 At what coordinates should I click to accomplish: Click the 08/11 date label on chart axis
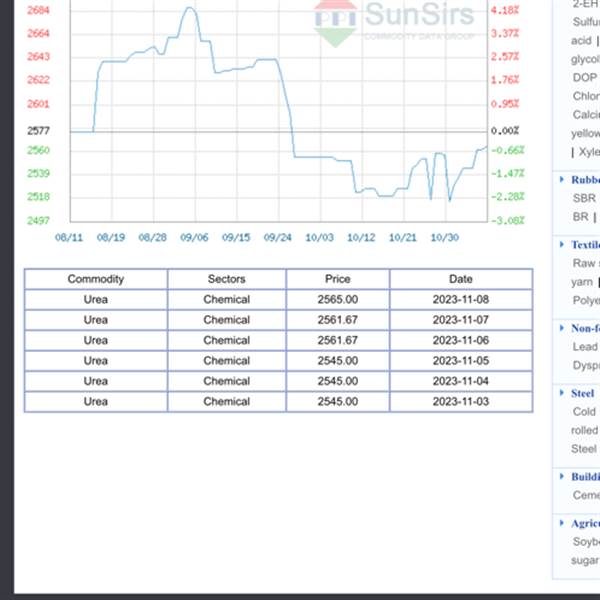pos(69,238)
